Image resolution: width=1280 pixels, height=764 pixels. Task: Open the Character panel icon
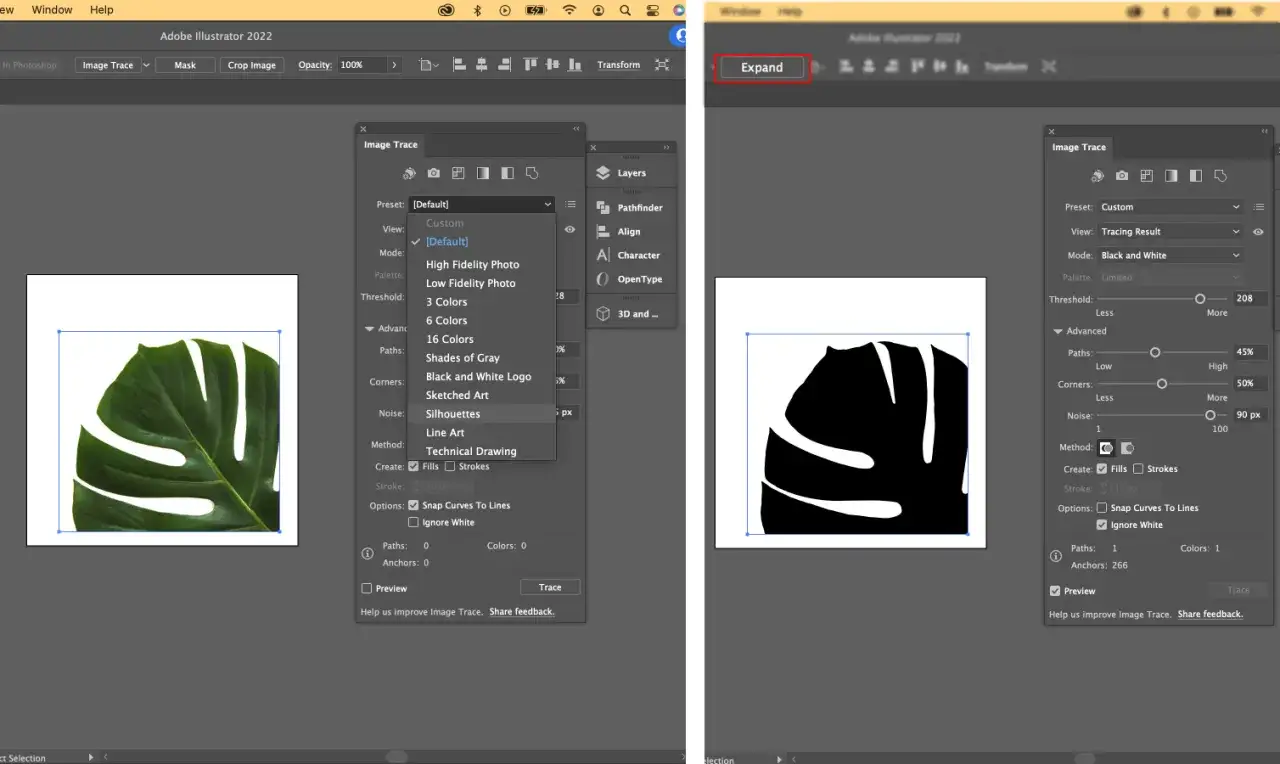pos(603,255)
